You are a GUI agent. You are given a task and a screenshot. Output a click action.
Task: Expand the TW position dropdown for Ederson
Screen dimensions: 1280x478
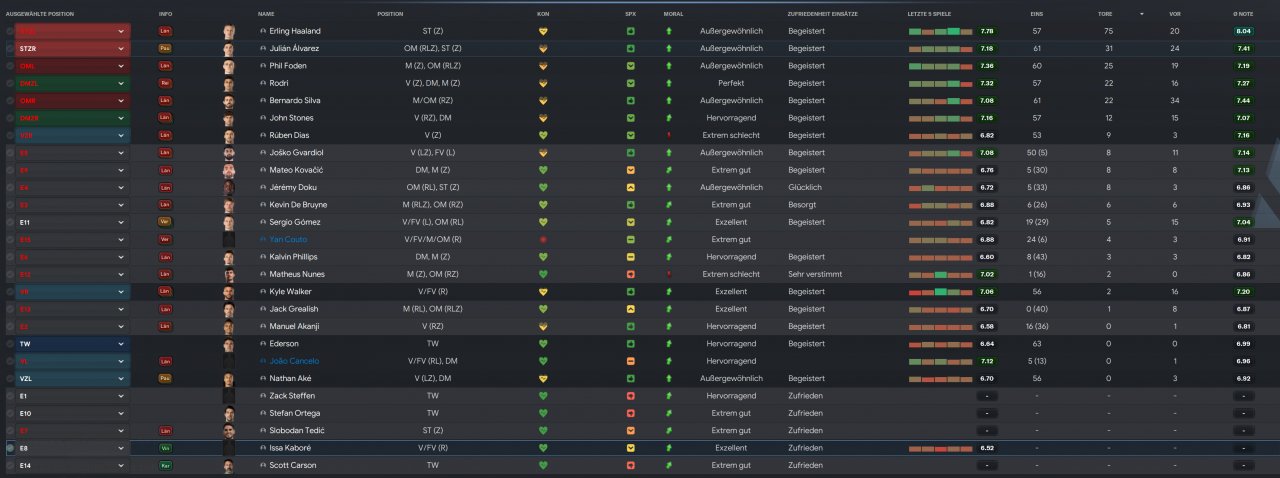(x=122, y=344)
